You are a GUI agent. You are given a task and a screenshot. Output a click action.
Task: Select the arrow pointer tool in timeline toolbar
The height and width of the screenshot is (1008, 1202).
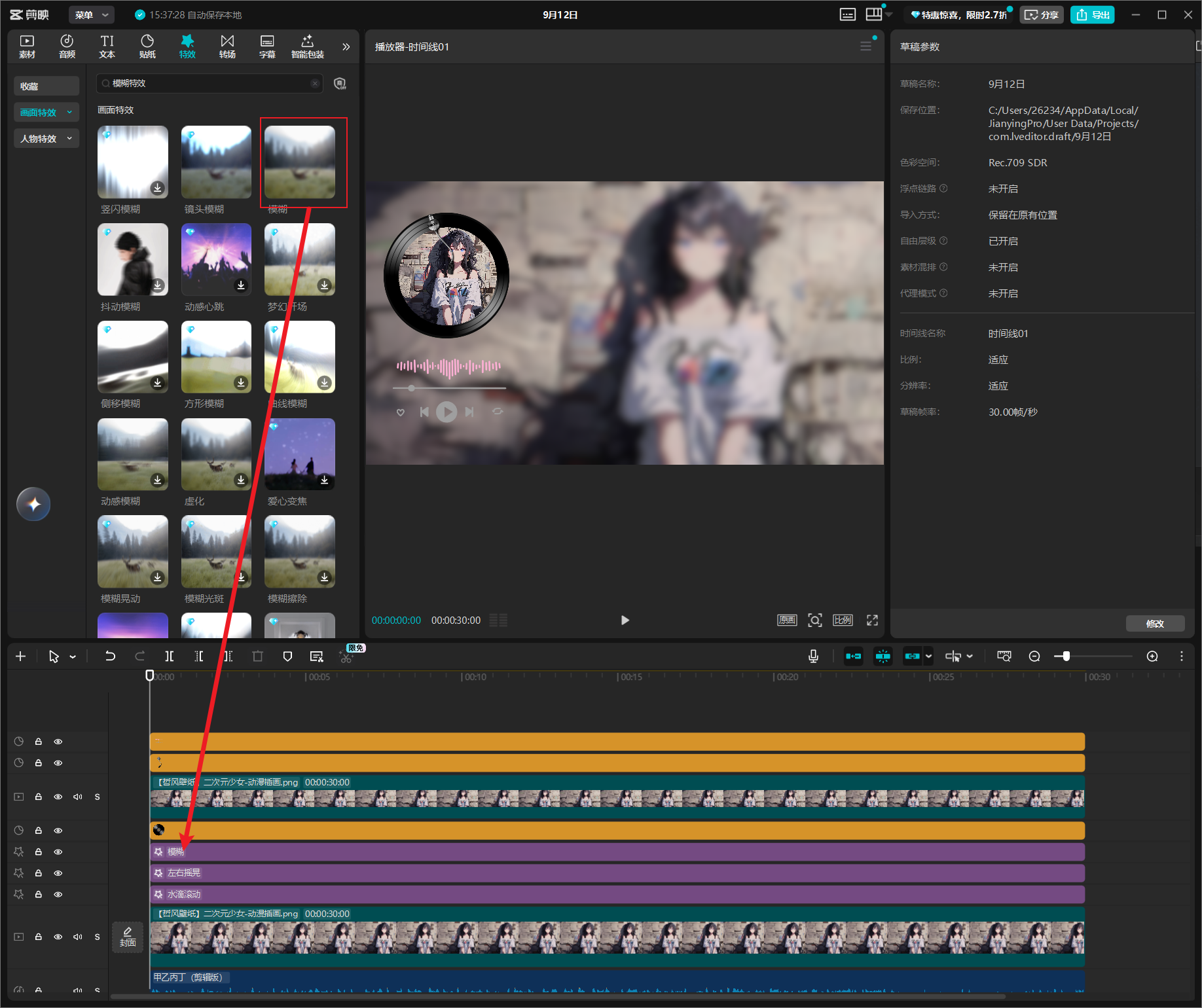54,657
